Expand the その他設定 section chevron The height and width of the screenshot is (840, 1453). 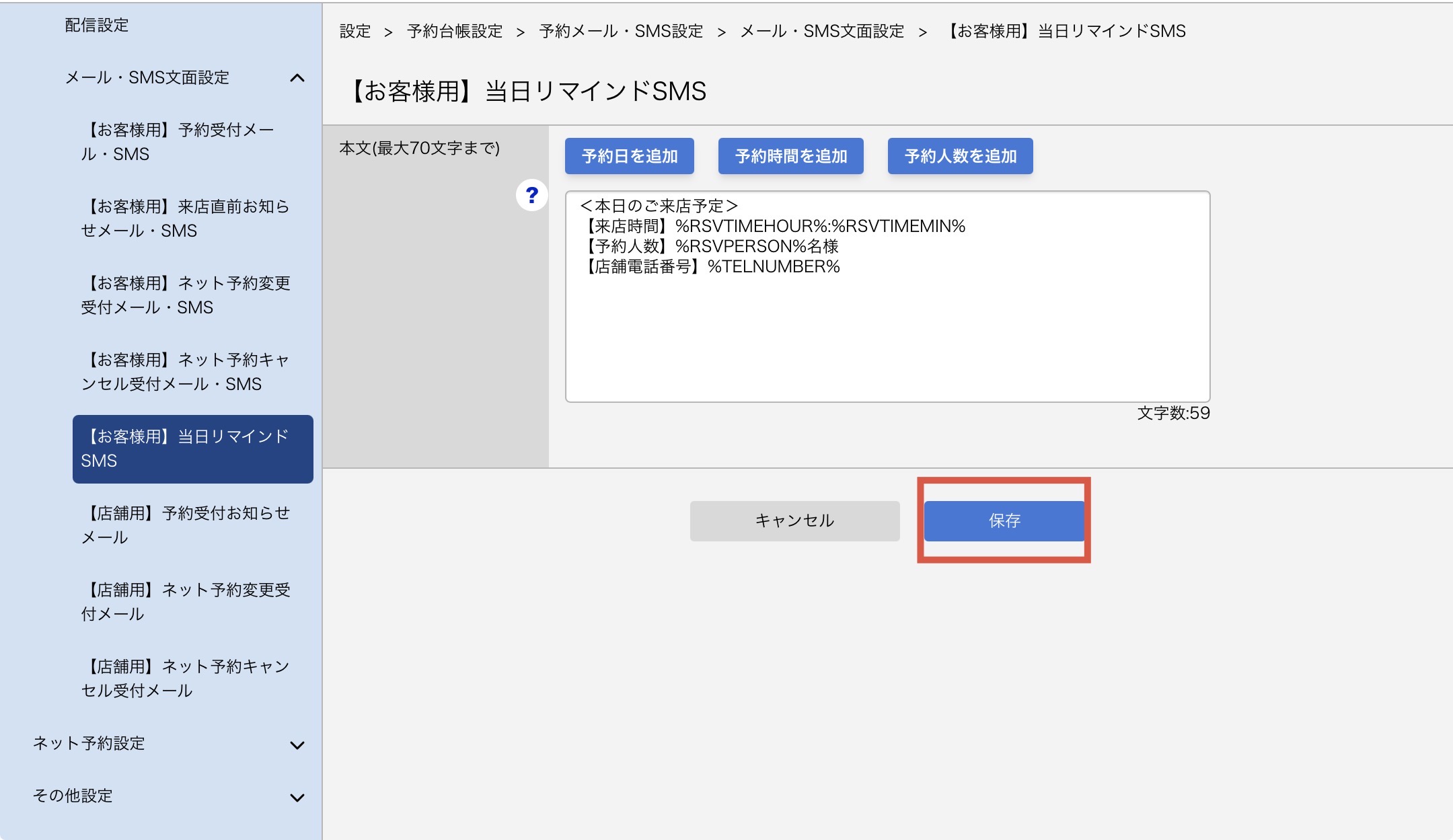tap(297, 797)
